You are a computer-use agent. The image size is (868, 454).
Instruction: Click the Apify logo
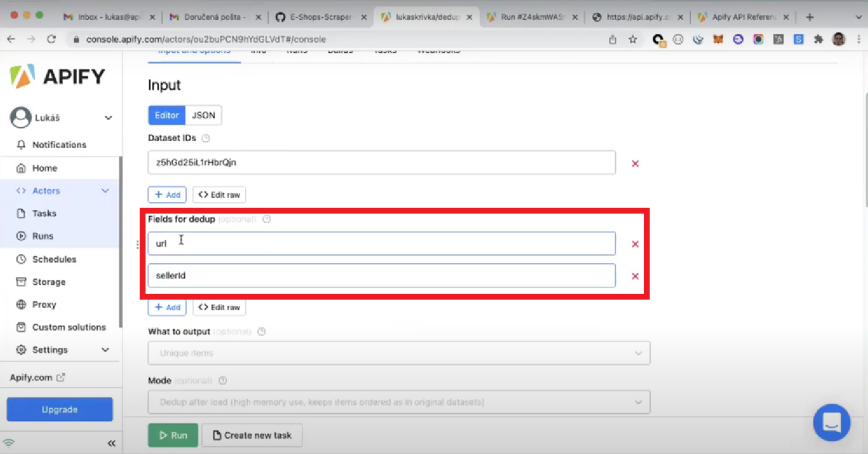click(57, 76)
